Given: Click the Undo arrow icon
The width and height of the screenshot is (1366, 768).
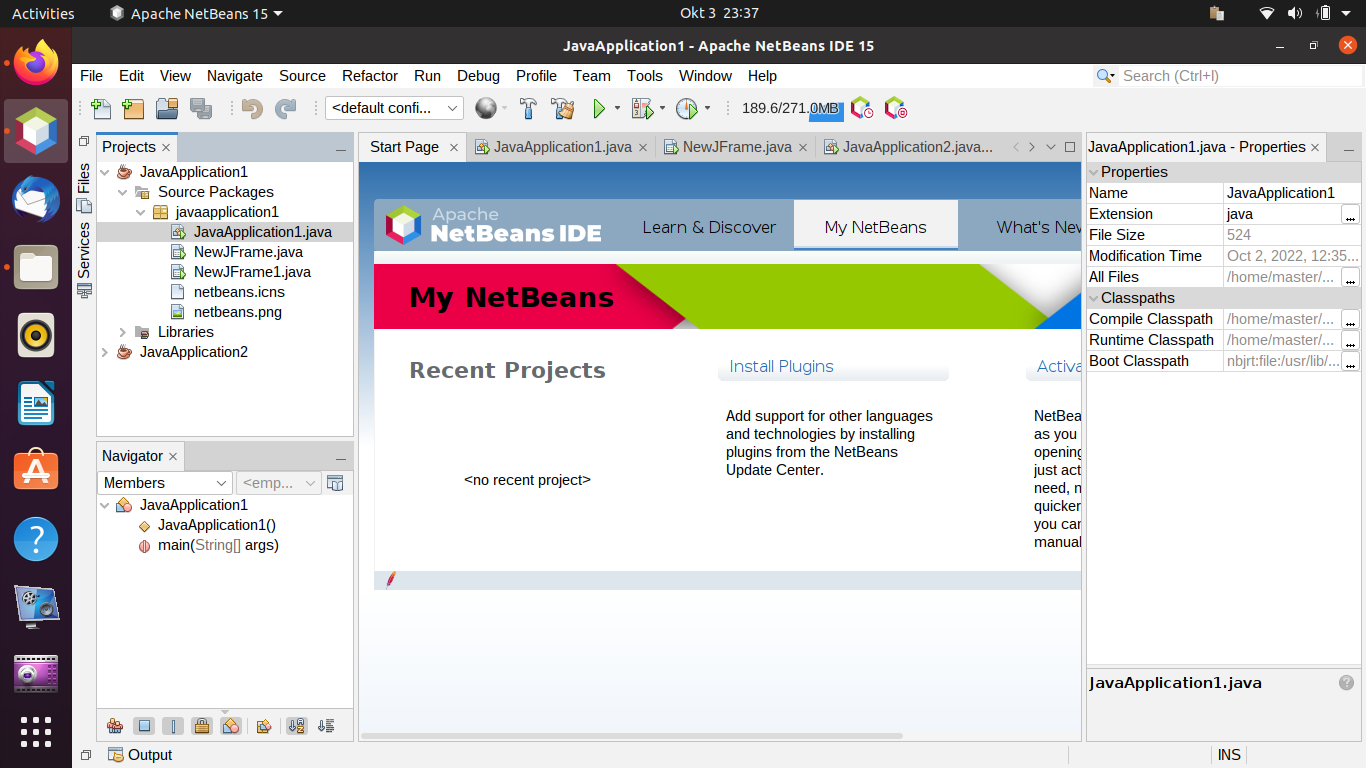Looking at the screenshot, I should coord(252,108).
